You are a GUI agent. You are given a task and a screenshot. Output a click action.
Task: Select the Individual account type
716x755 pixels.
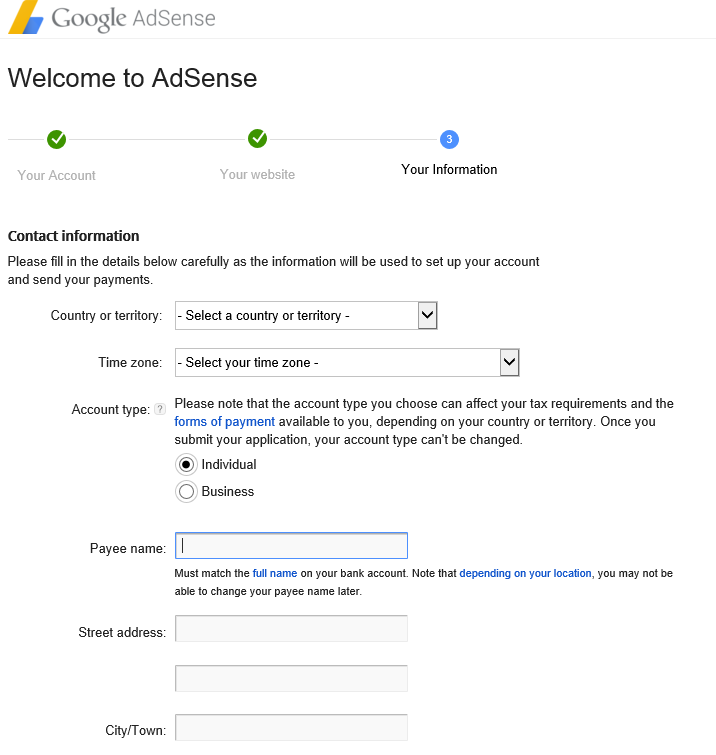[186, 465]
